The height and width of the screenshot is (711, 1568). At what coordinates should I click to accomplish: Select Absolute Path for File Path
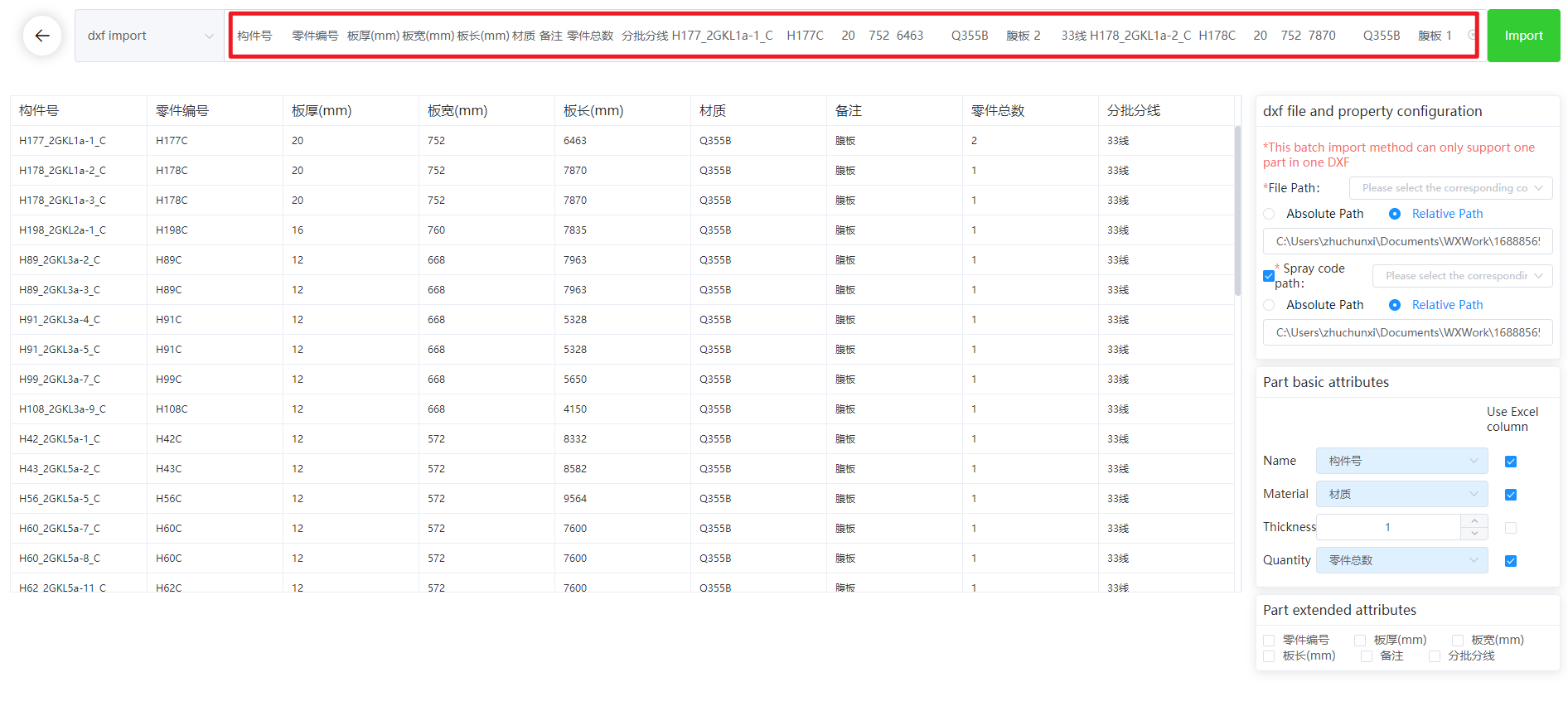pyautogui.click(x=1269, y=214)
